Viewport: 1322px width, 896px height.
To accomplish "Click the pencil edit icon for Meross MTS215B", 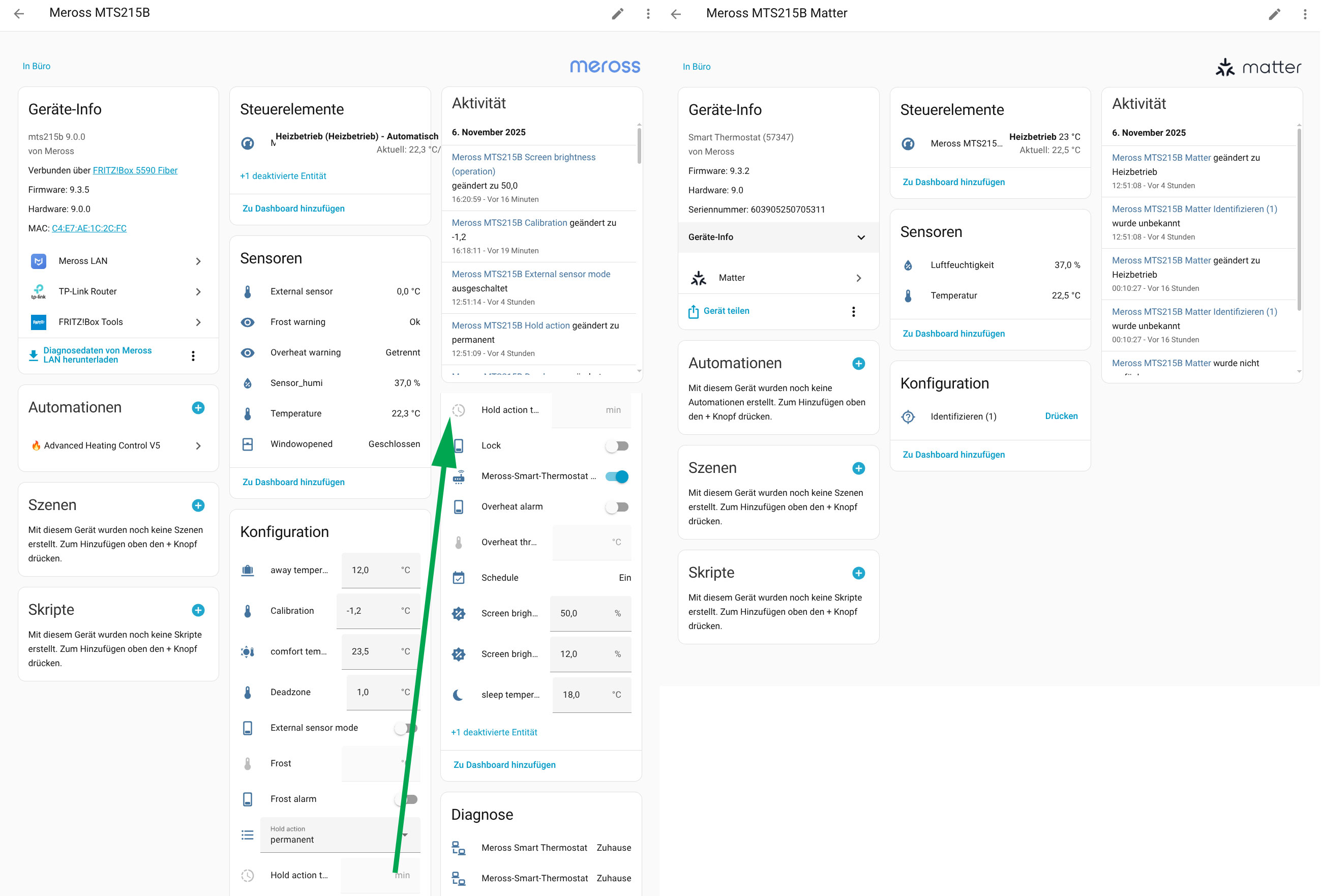I will [617, 14].
